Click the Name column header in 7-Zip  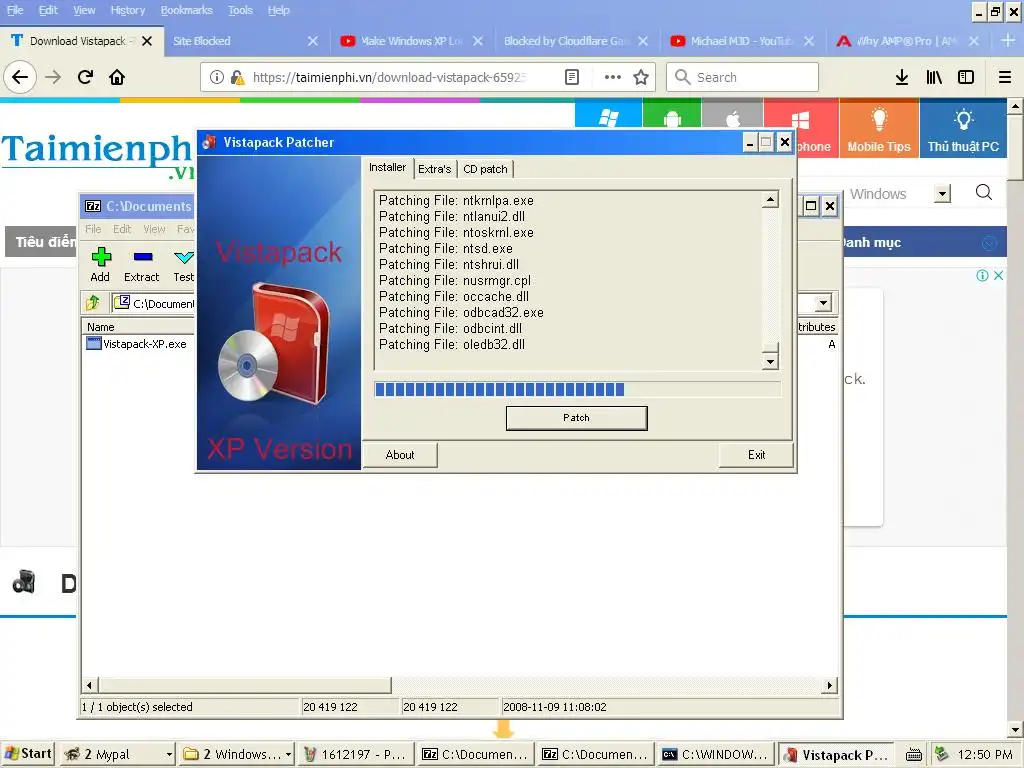(x=138, y=327)
